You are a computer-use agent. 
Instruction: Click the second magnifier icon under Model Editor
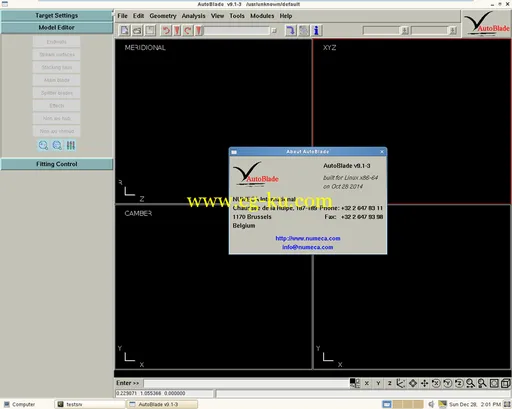[57, 145]
